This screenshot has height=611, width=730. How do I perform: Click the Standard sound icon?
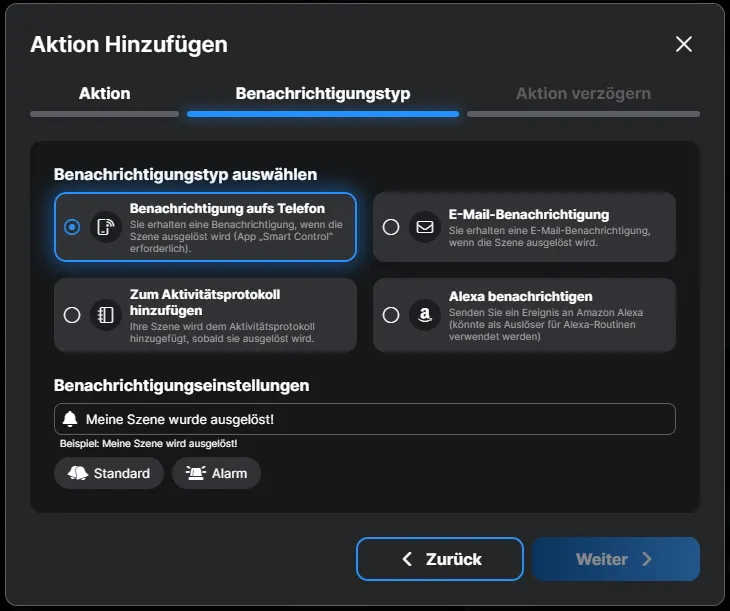[78, 473]
